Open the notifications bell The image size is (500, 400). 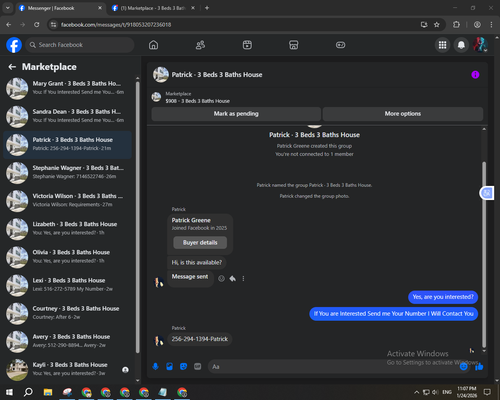(461, 45)
